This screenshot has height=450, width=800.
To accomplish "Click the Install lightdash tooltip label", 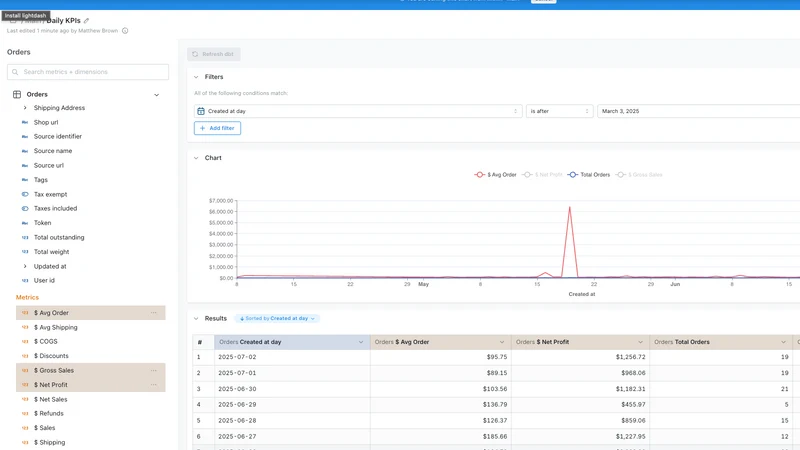I will pos(26,16).
